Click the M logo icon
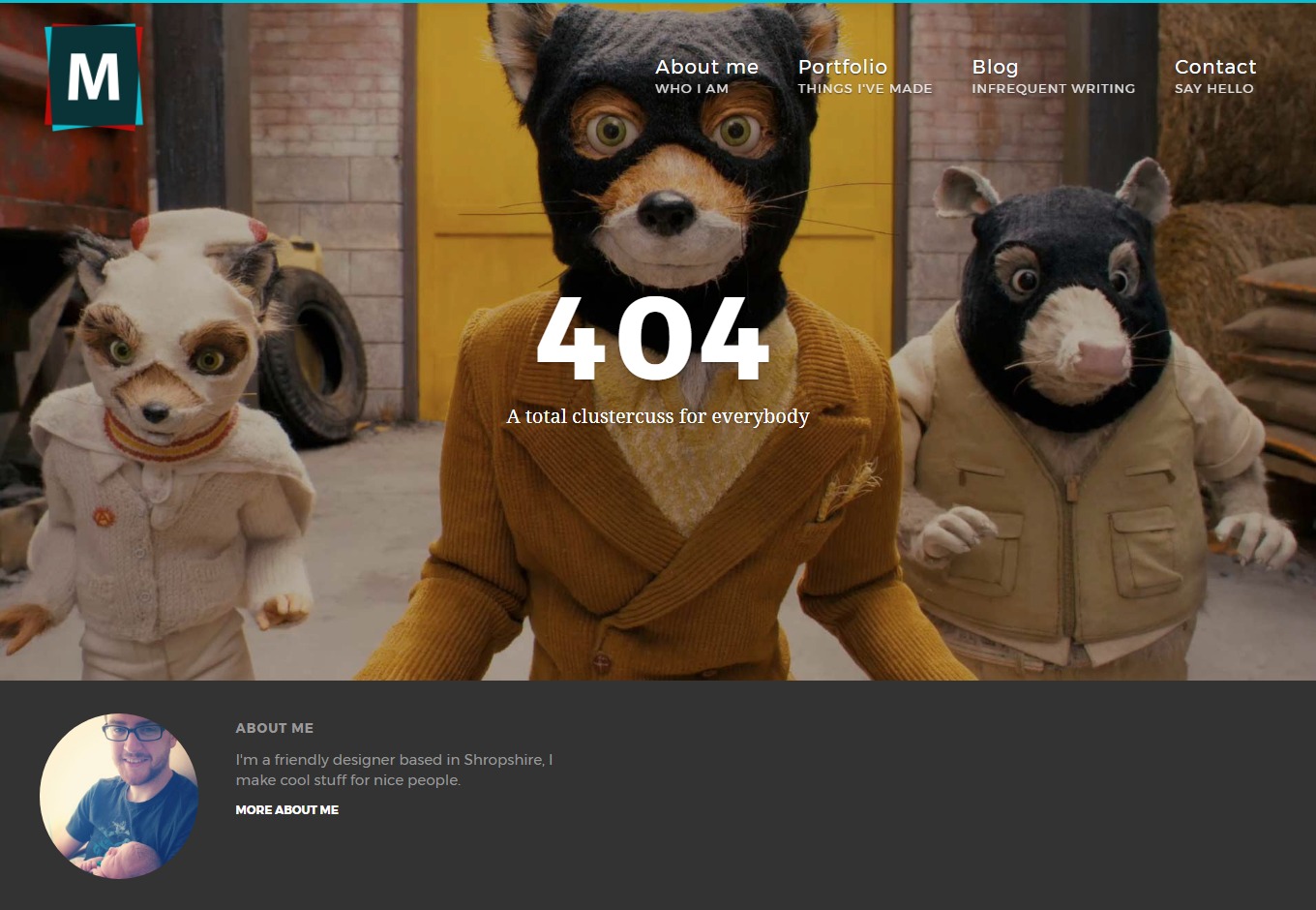 [x=94, y=76]
